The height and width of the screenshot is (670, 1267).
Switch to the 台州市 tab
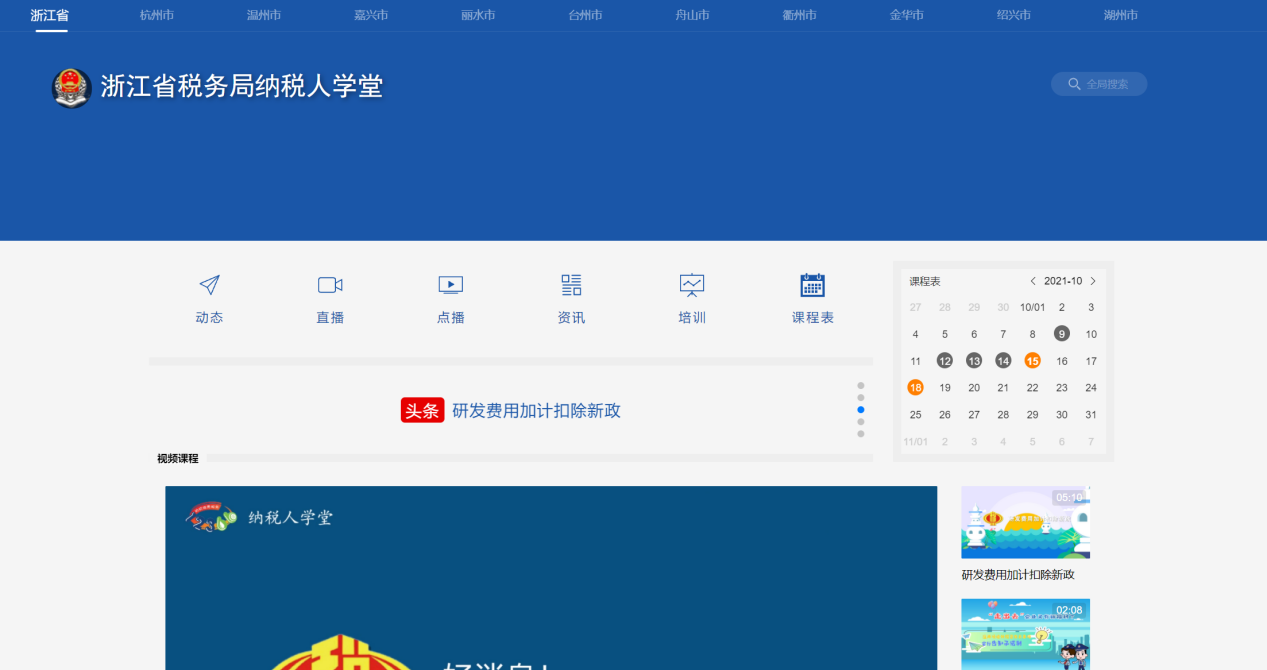click(x=585, y=15)
